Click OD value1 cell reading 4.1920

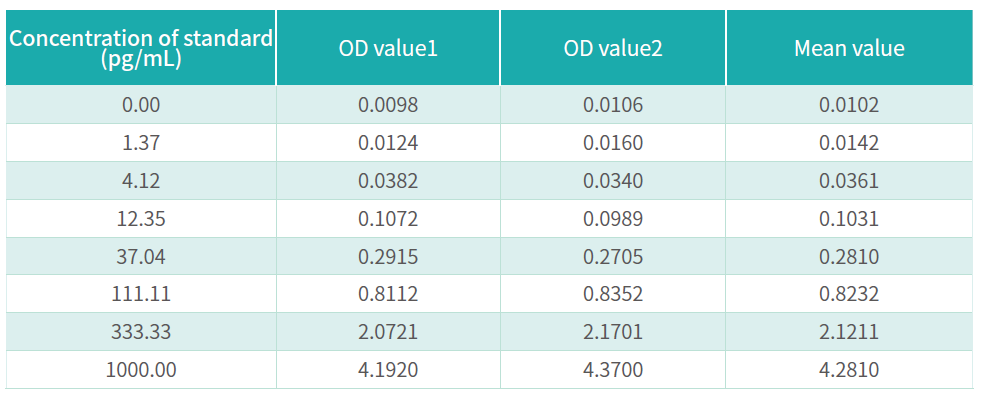click(x=388, y=370)
